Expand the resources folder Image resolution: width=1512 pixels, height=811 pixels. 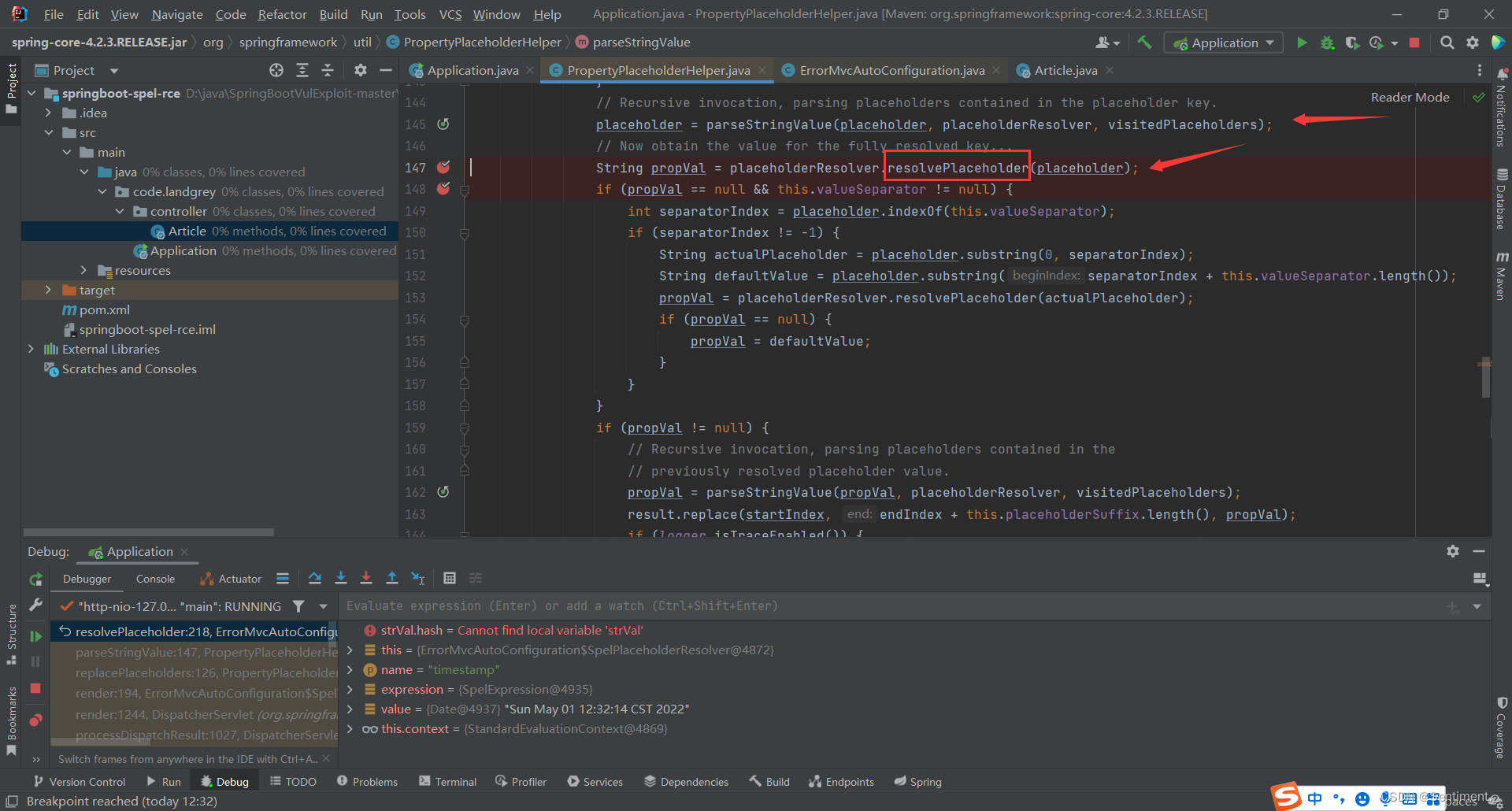pyautogui.click(x=84, y=270)
